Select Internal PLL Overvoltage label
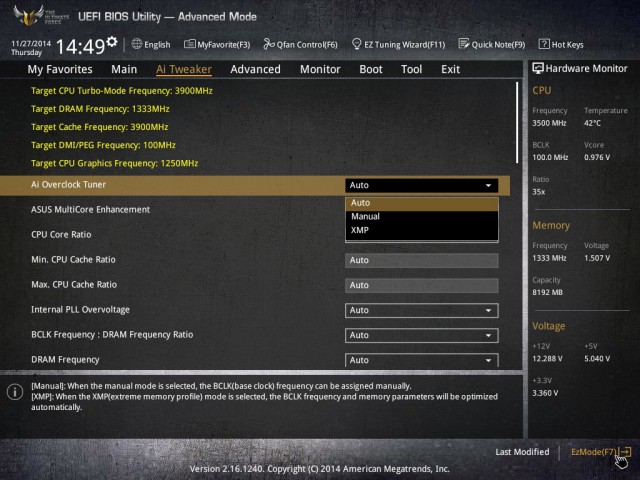 (80, 310)
